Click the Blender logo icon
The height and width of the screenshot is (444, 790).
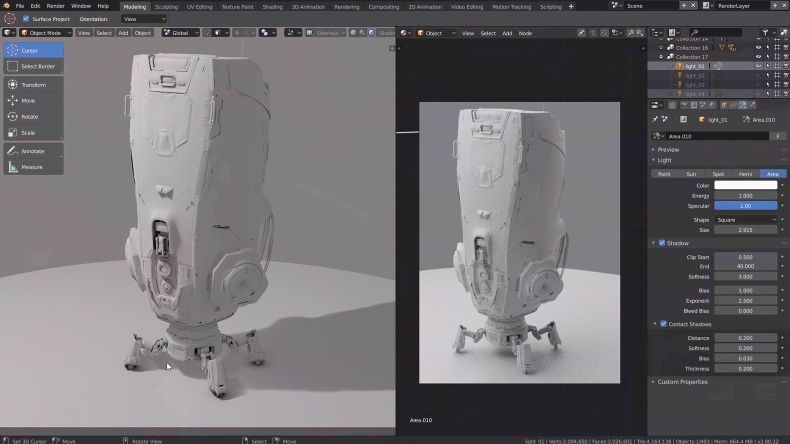(7, 6)
